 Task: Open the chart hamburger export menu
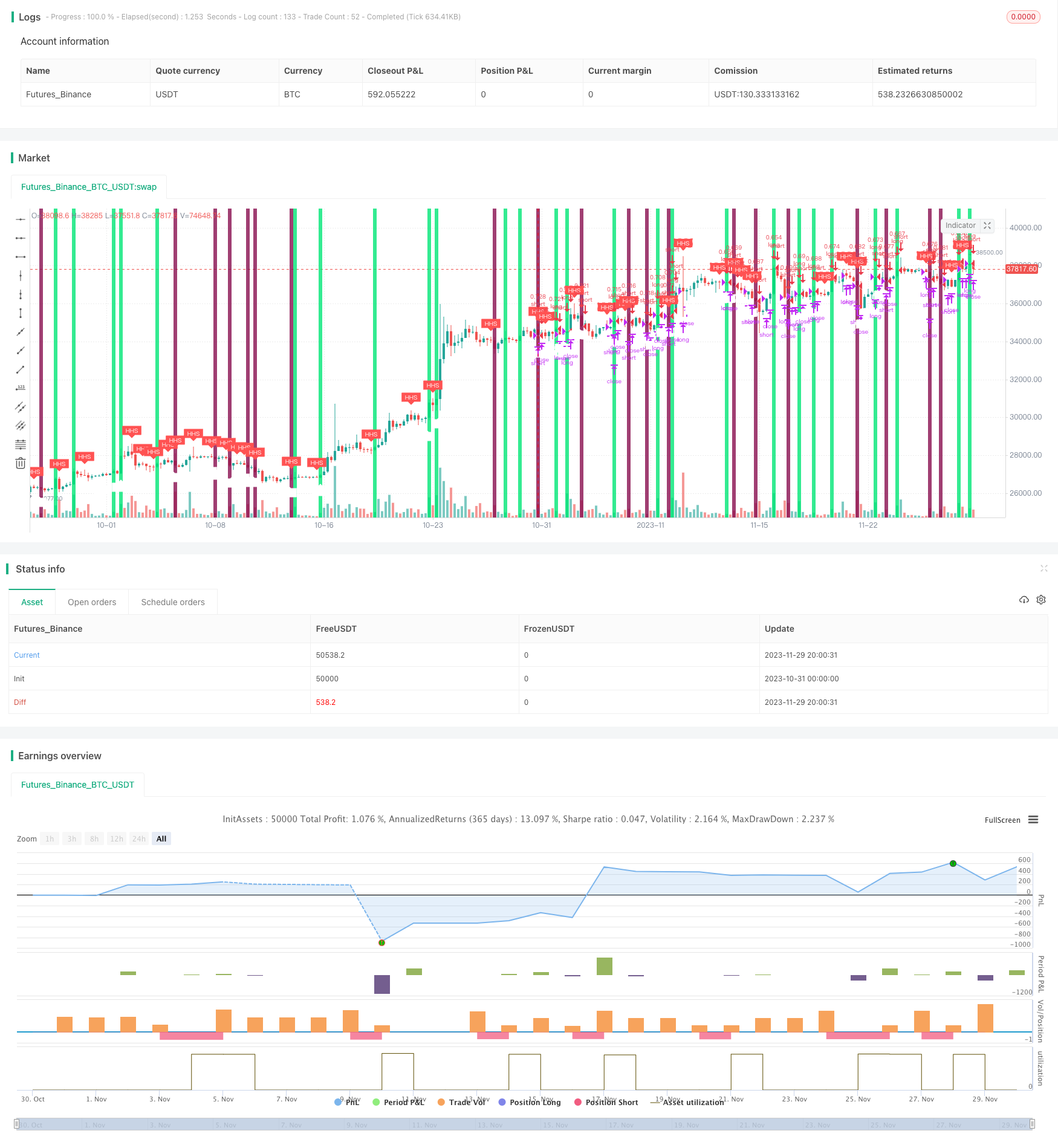[1033, 820]
